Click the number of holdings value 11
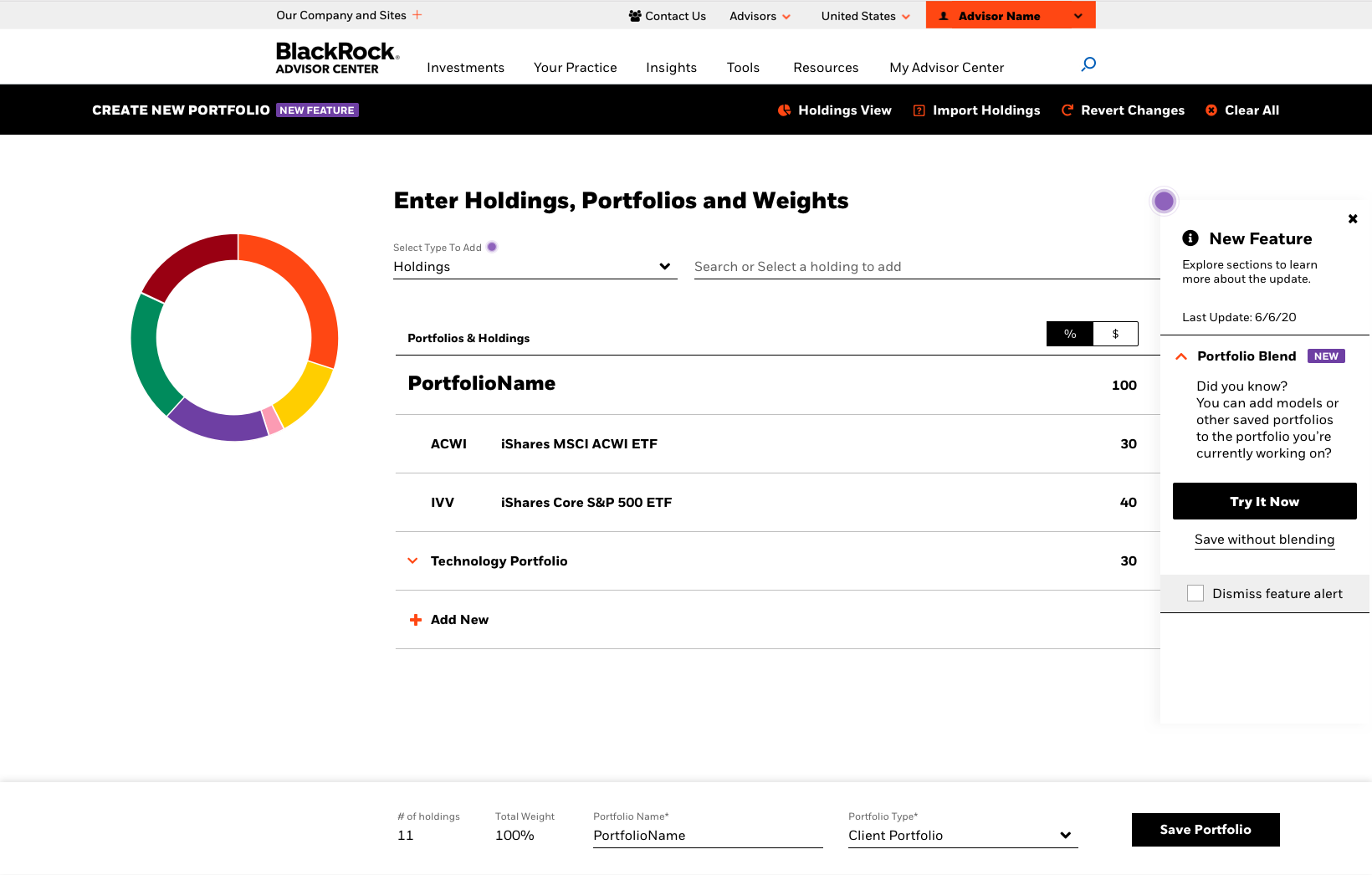The height and width of the screenshot is (875, 1372). click(x=406, y=836)
